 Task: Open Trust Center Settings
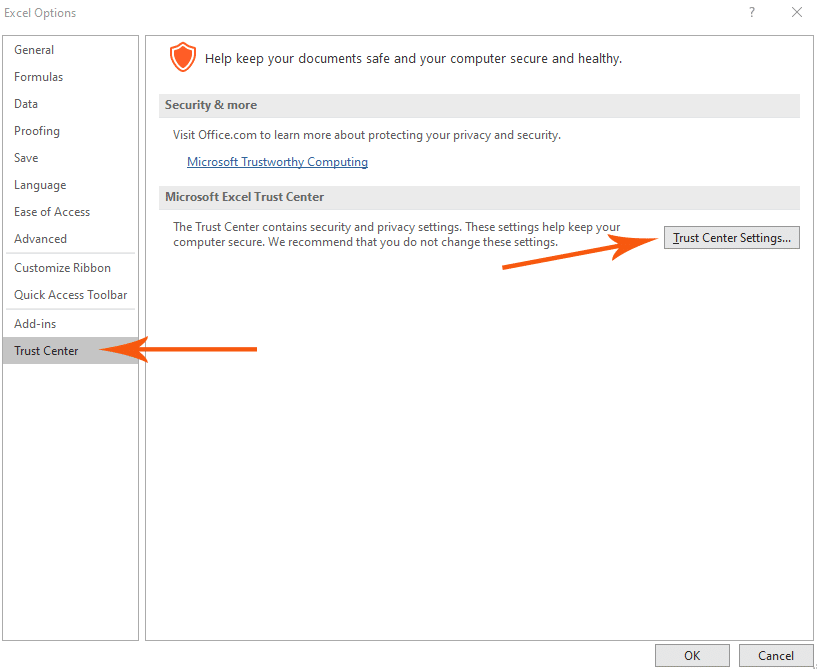point(731,237)
